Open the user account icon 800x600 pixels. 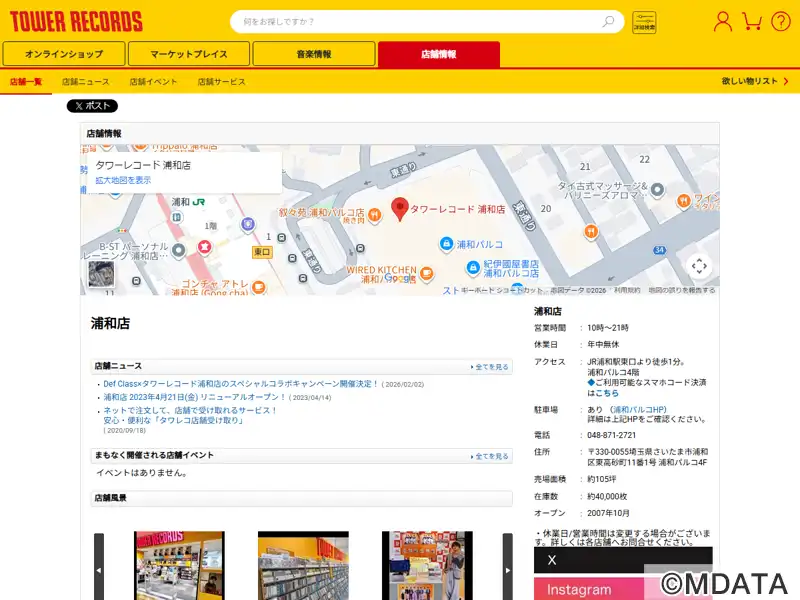pos(722,21)
